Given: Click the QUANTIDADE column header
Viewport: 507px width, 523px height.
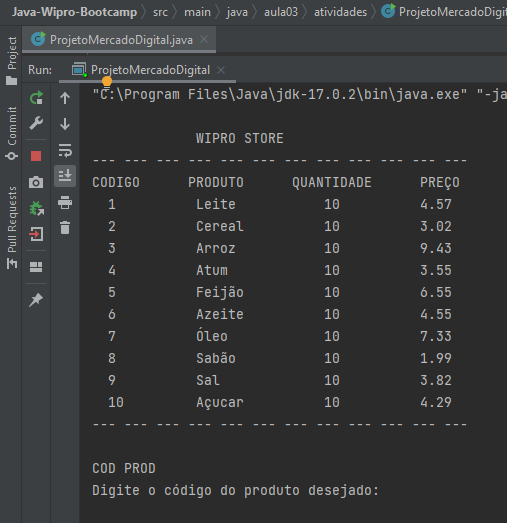Looking at the screenshot, I should coord(332,182).
